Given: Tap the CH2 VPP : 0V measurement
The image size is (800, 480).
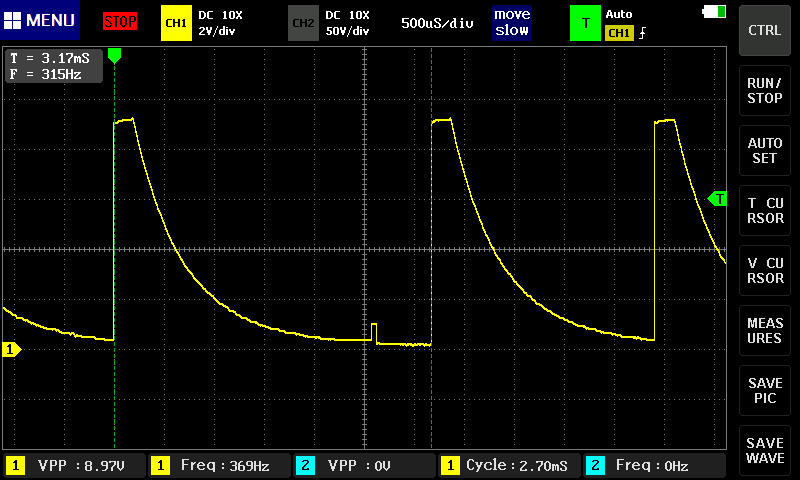Looking at the screenshot, I should pos(364,466).
